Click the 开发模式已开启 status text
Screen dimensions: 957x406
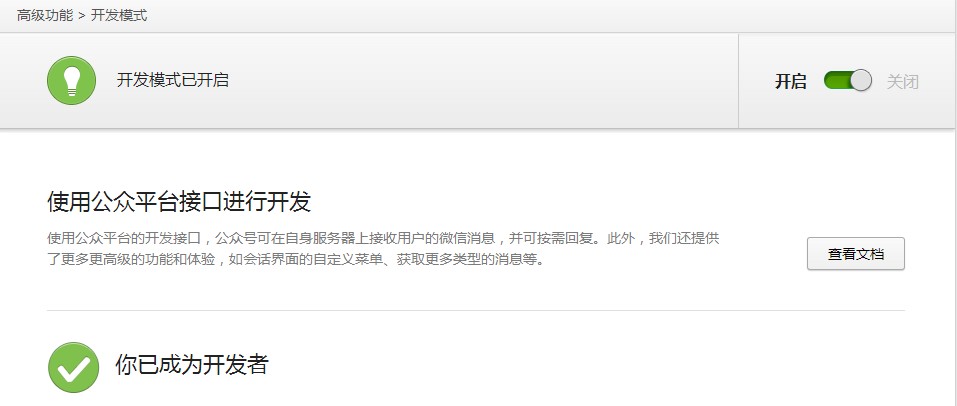173,80
